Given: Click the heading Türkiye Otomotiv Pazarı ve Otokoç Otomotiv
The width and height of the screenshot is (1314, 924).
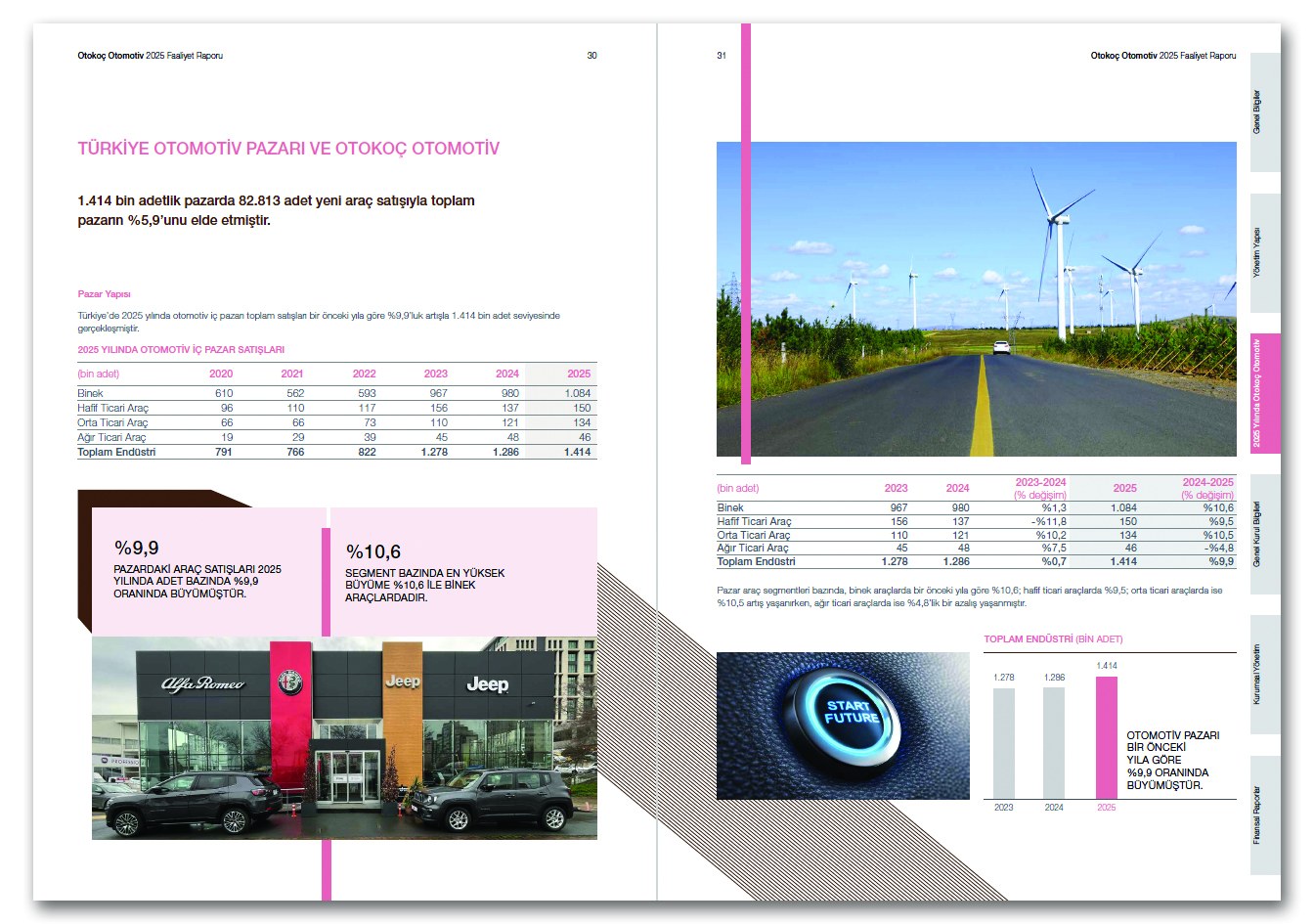Looking at the screenshot, I should click(x=288, y=149).
